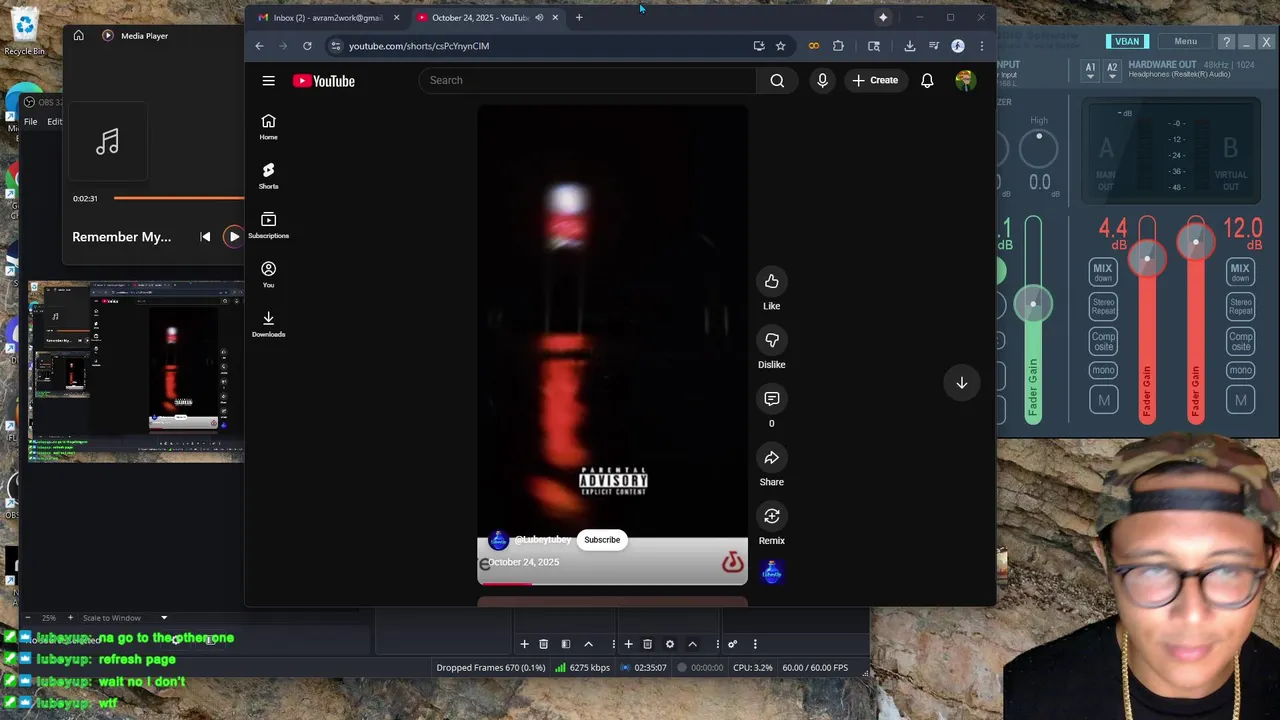
Task: Open Subscriptions in the YouTube sidebar
Action: (x=268, y=225)
